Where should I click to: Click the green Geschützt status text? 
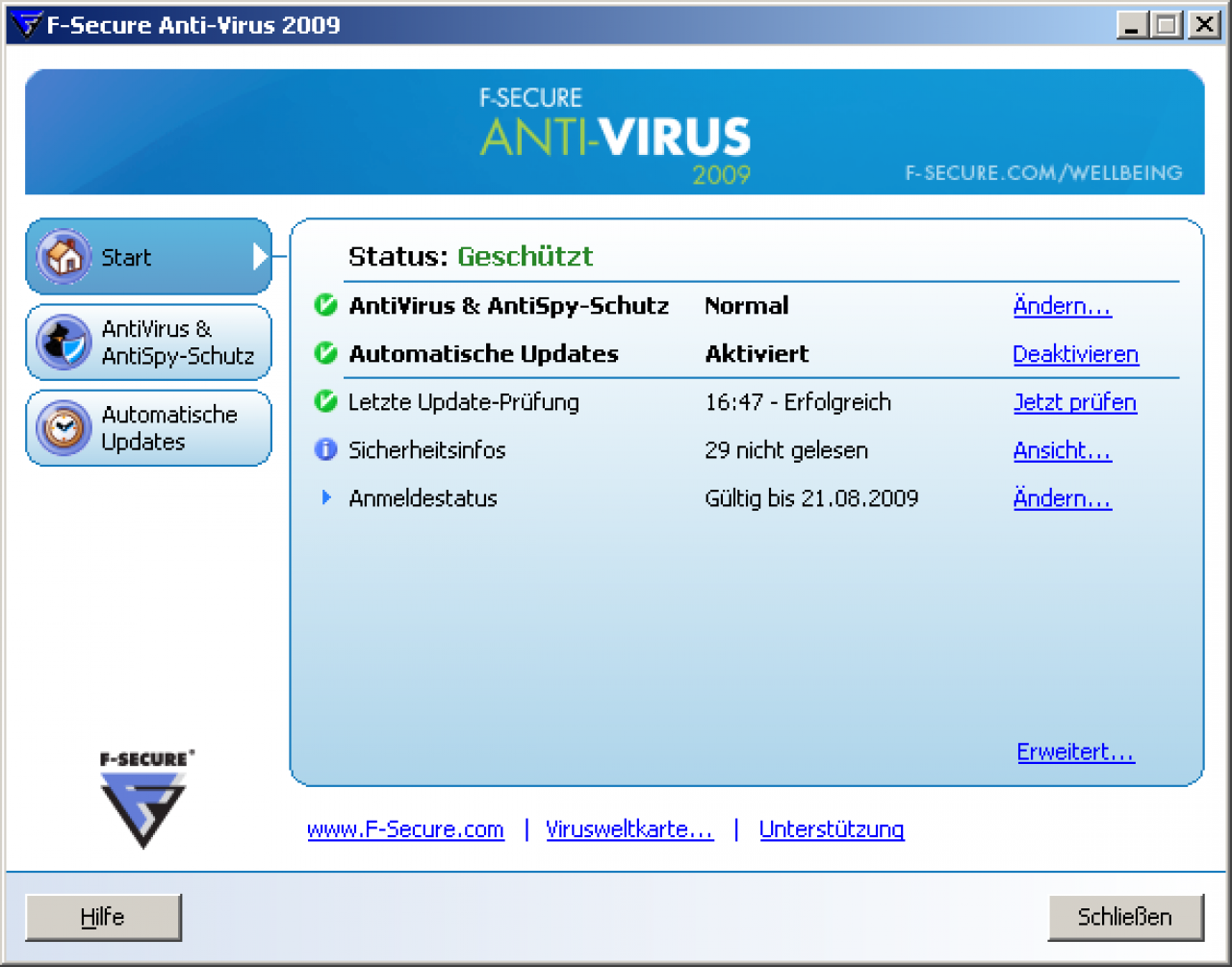tap(525, 256)
